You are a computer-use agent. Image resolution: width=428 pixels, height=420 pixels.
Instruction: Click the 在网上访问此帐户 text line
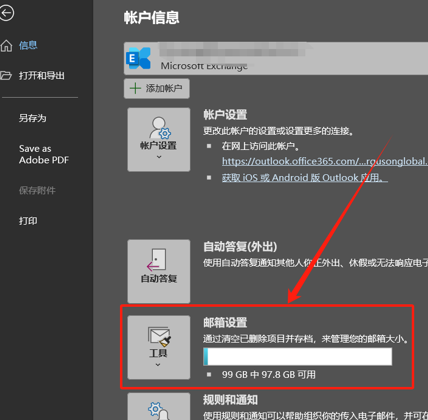[261, 146]
